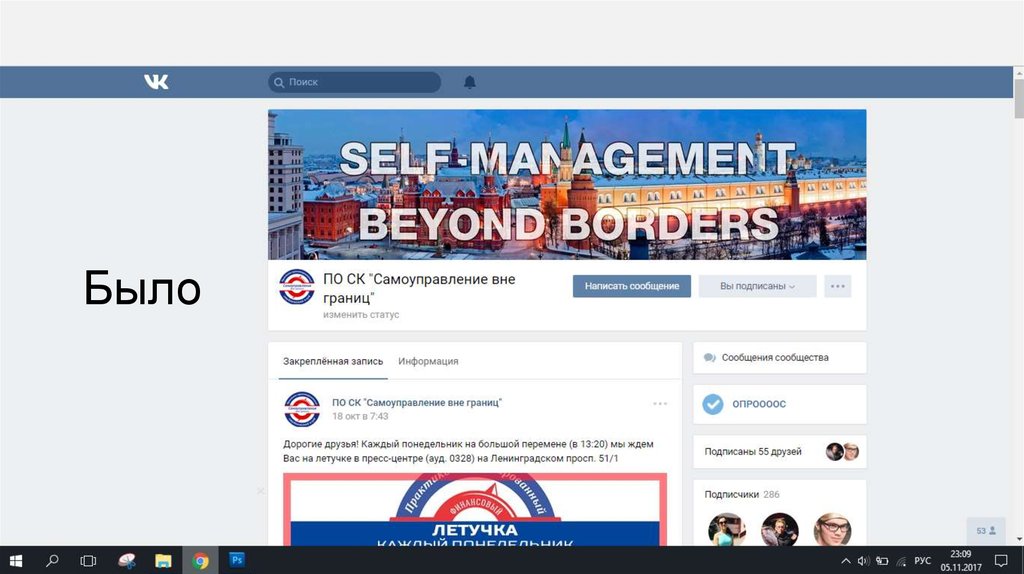
Task: Switch РУС input language
Action: 922,561
